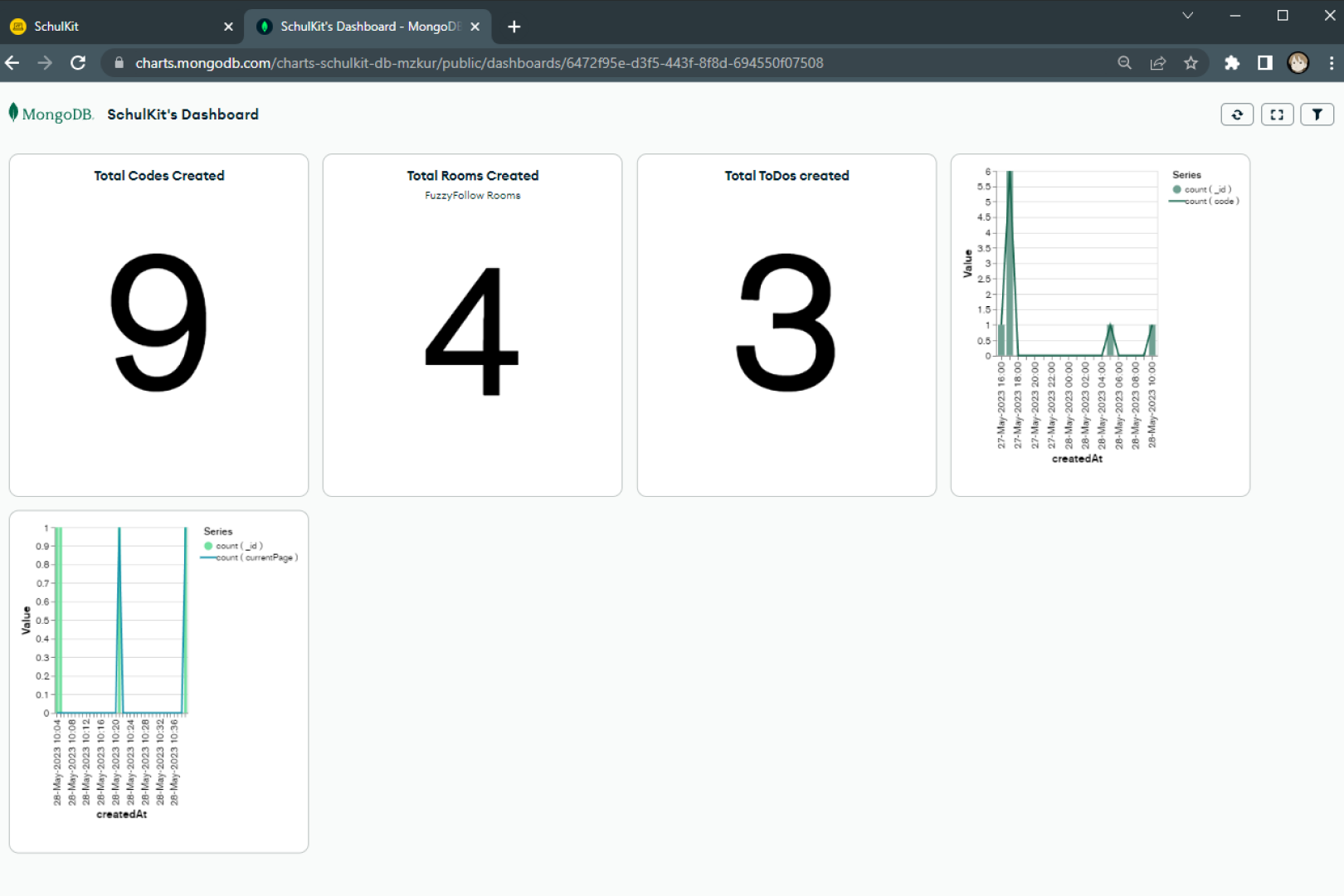Go forward in browser history
Viewport: 1344px width, 896px height.
tap(45, 63)
